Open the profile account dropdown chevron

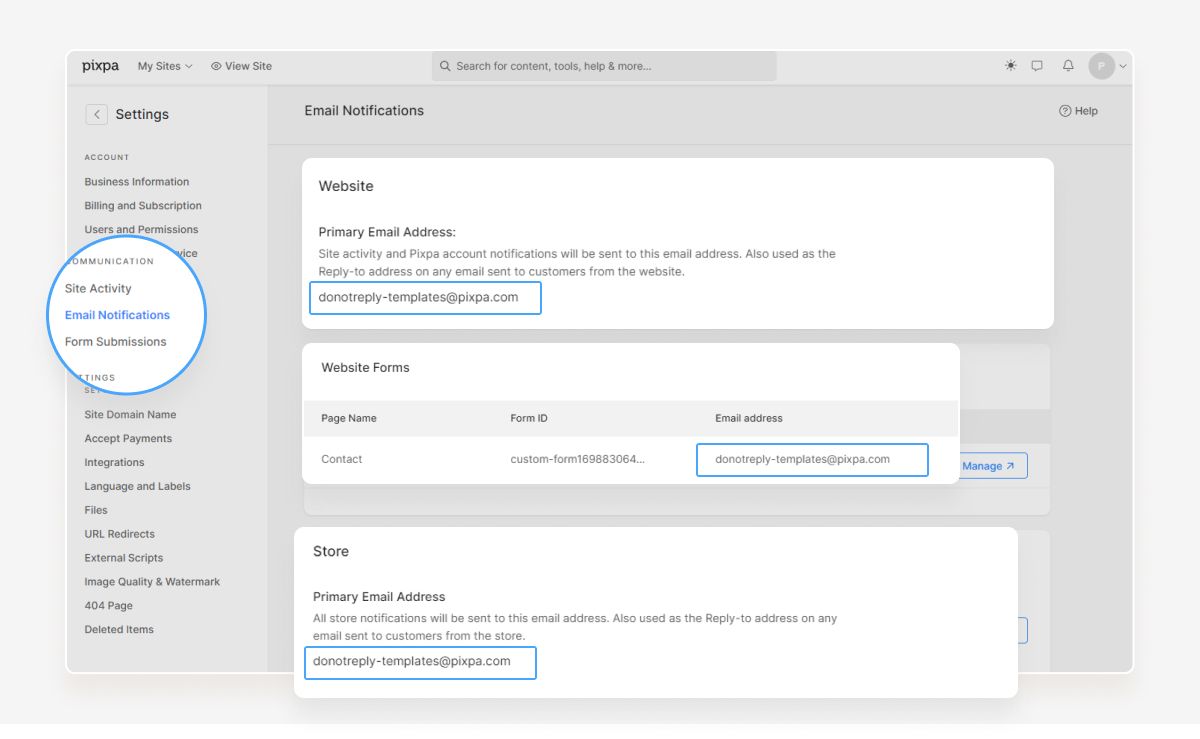click(x=1122, y=65)
